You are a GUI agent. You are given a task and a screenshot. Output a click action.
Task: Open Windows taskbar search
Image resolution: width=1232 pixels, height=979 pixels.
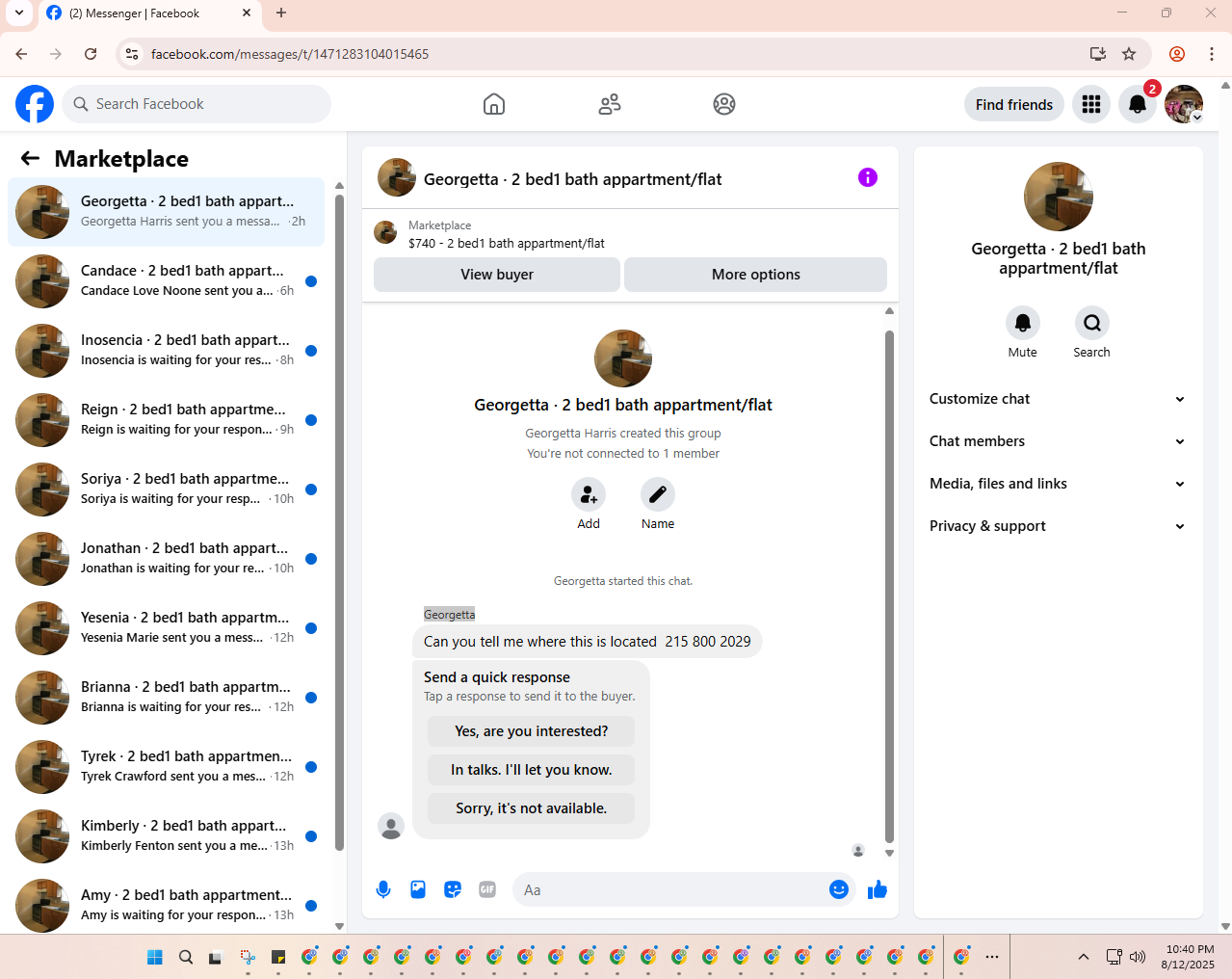pyautogui.click(x=186, y=957)
